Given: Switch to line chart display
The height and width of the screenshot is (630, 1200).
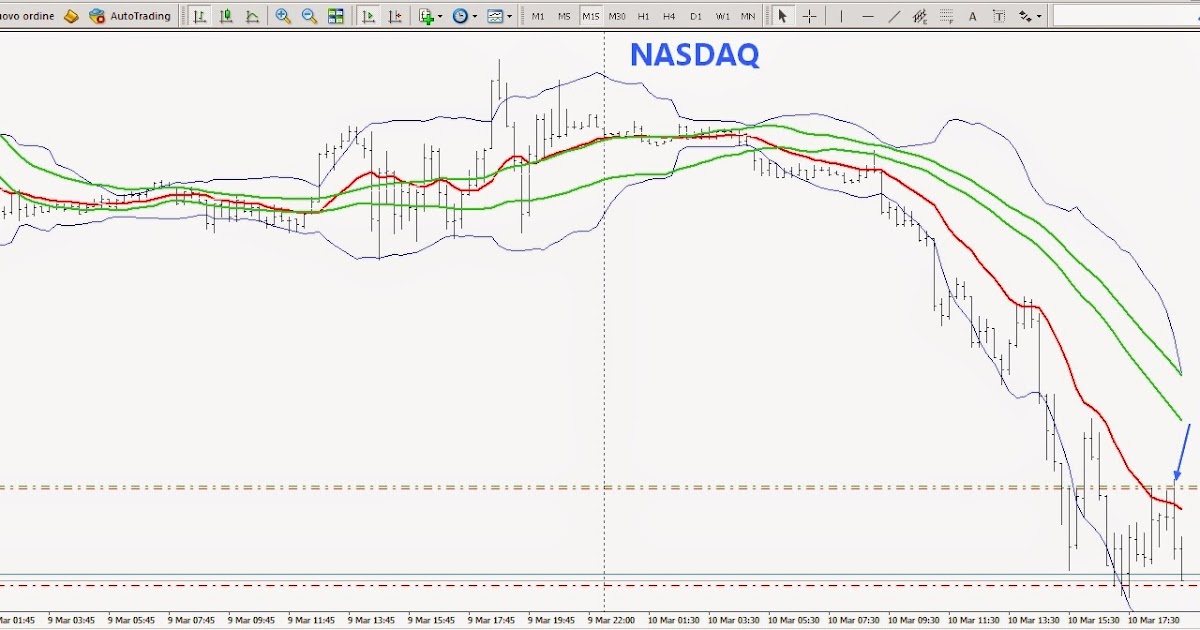Looking at the screenshot, I should coord(253,16).
